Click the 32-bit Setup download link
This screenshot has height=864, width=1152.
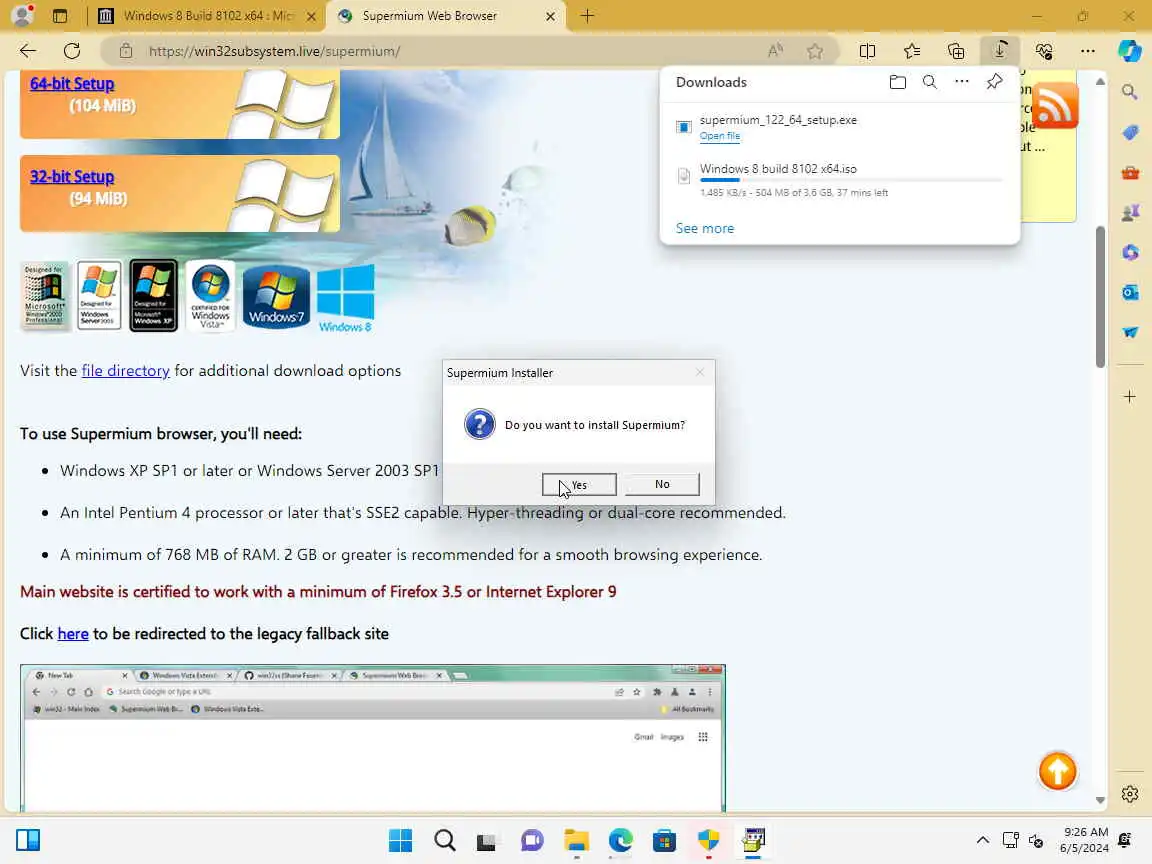click(x=72, y=177)
